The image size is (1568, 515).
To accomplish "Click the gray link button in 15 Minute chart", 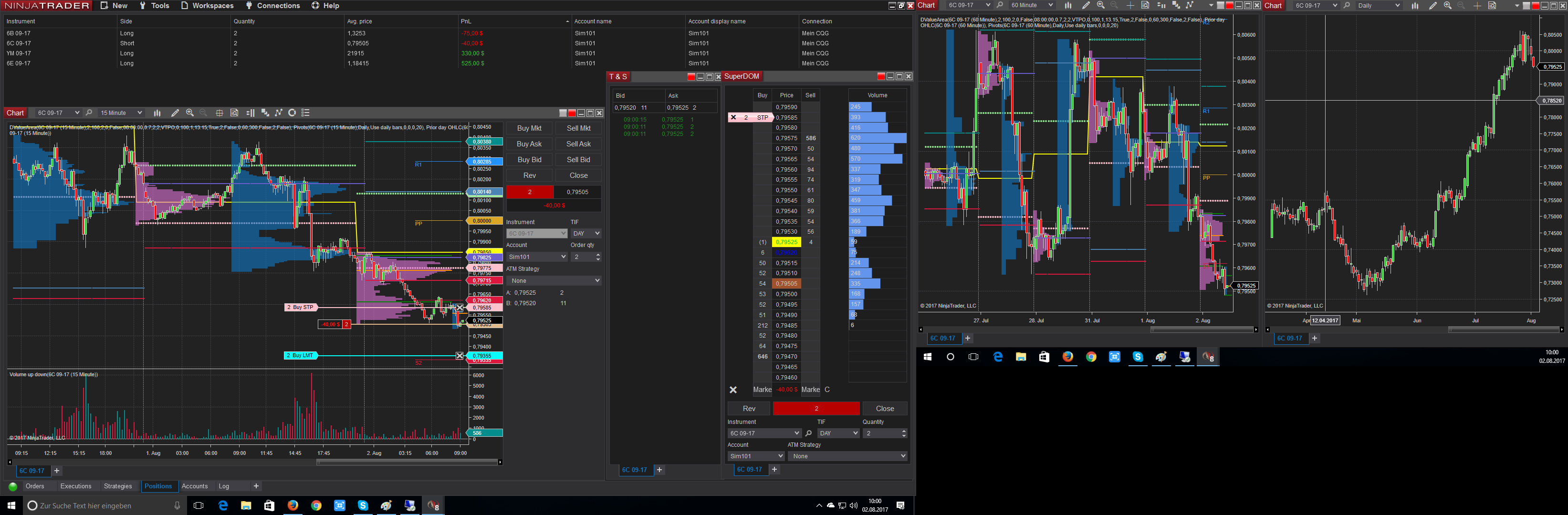I will (x=563, y=113).
